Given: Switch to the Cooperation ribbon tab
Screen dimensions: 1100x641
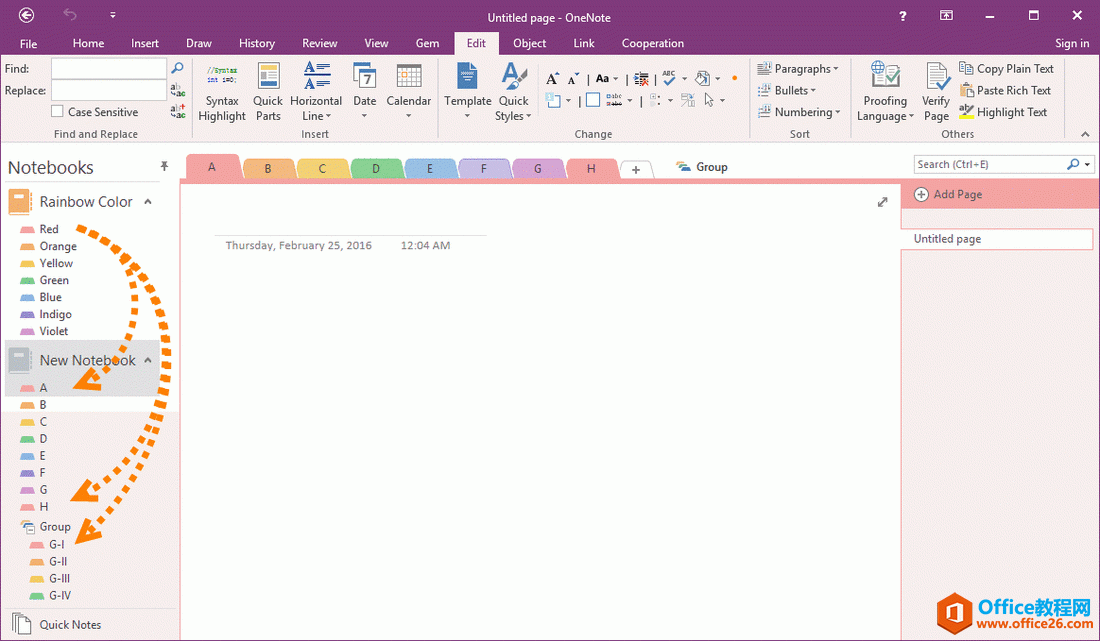Looking at the screenshot, I should pos(652,43).
